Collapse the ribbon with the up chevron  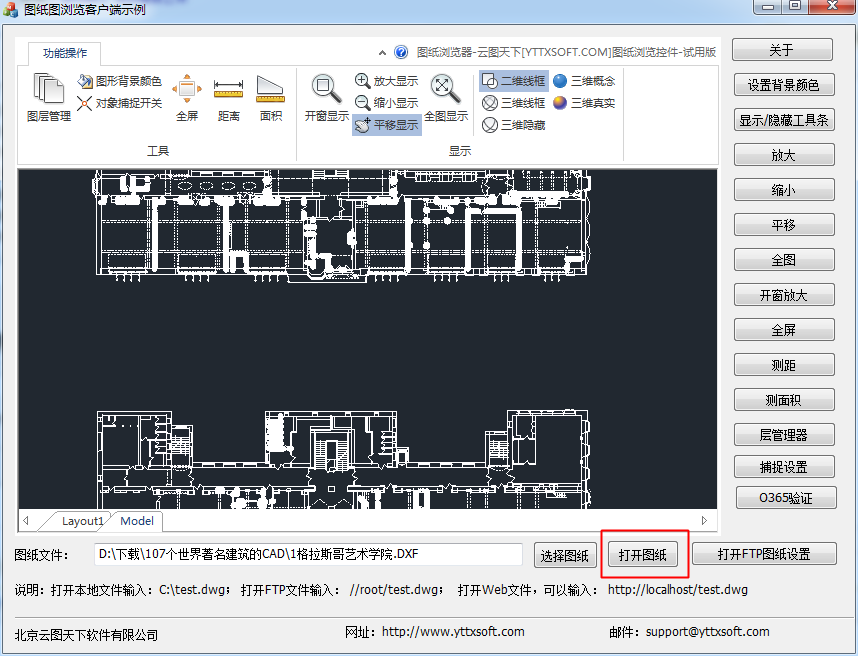pos(382,53)
